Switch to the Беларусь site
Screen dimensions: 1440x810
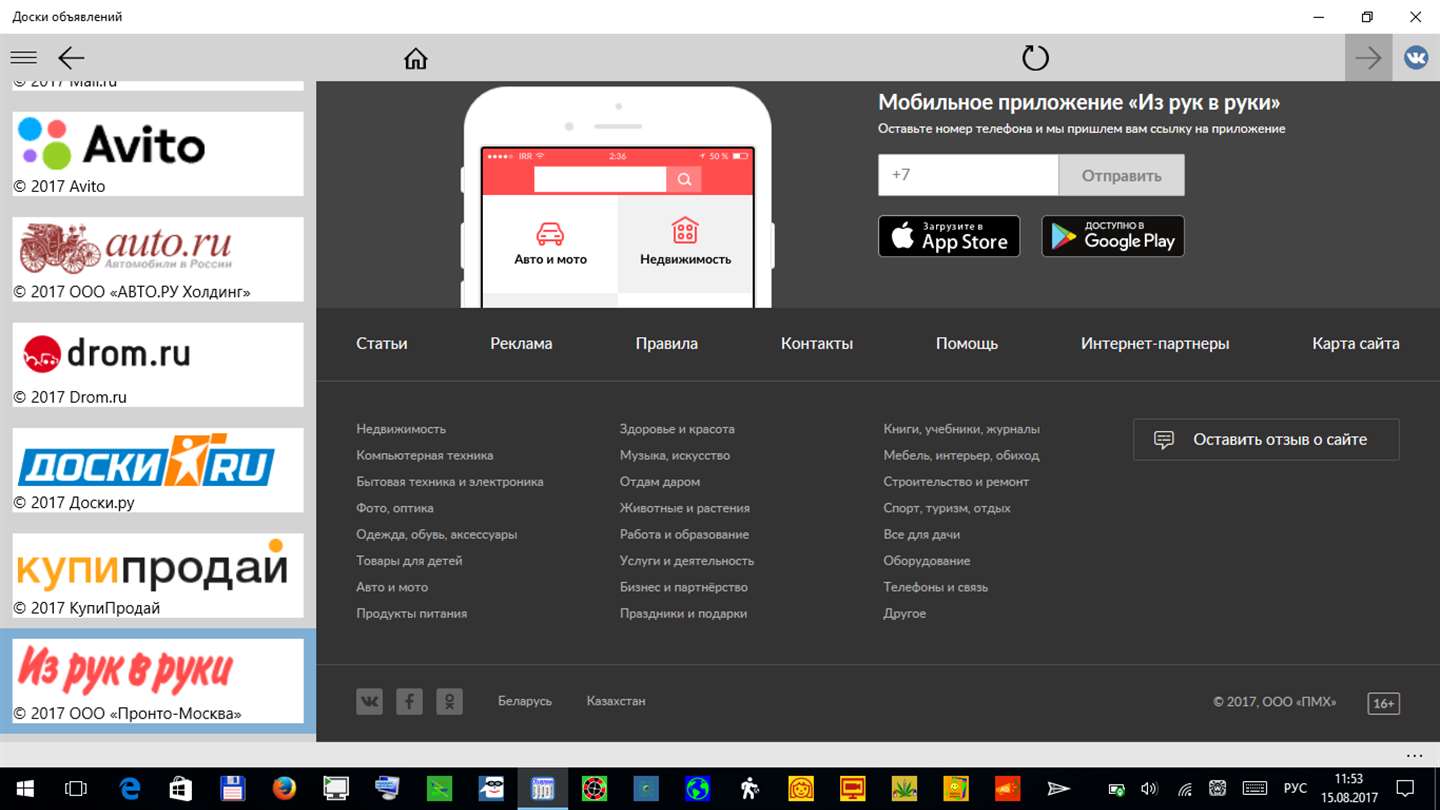(x=525, y=701)
